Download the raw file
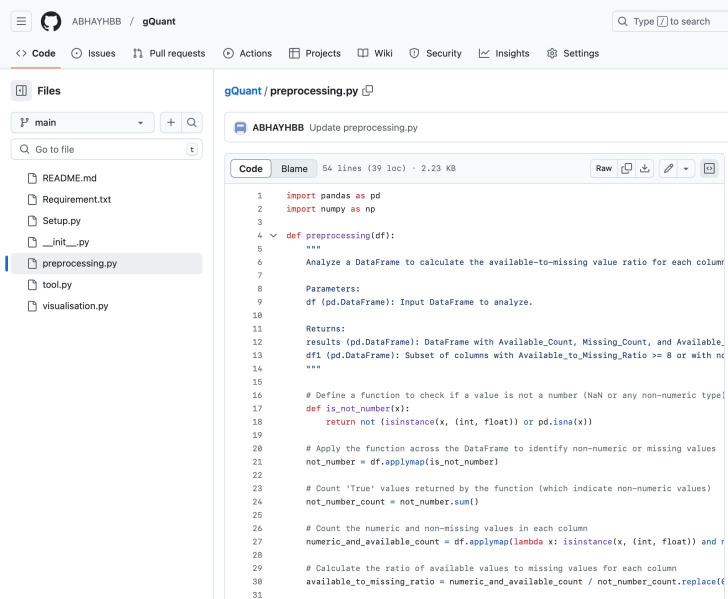Image resolution: width=728 pixels, height=599 pixels. pyautogui.click(x=645, y=169)
